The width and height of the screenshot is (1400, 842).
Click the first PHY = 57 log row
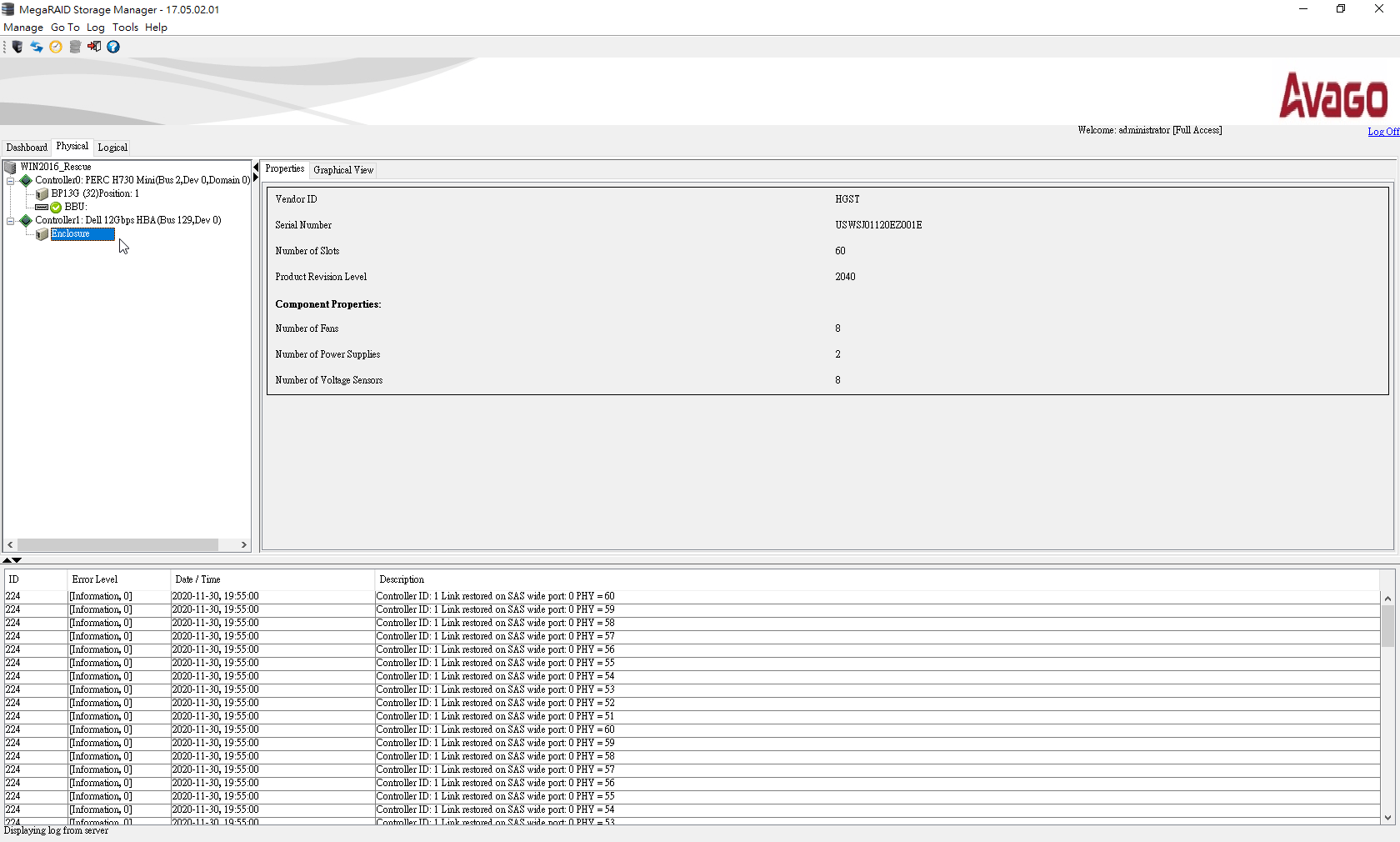coord(692,636)
